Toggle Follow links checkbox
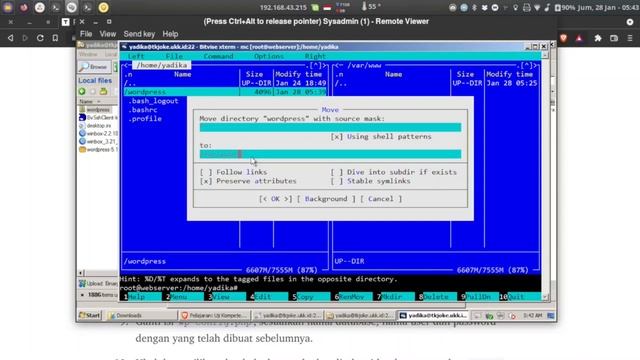This screenshot has height=360, width=640. 206,172
